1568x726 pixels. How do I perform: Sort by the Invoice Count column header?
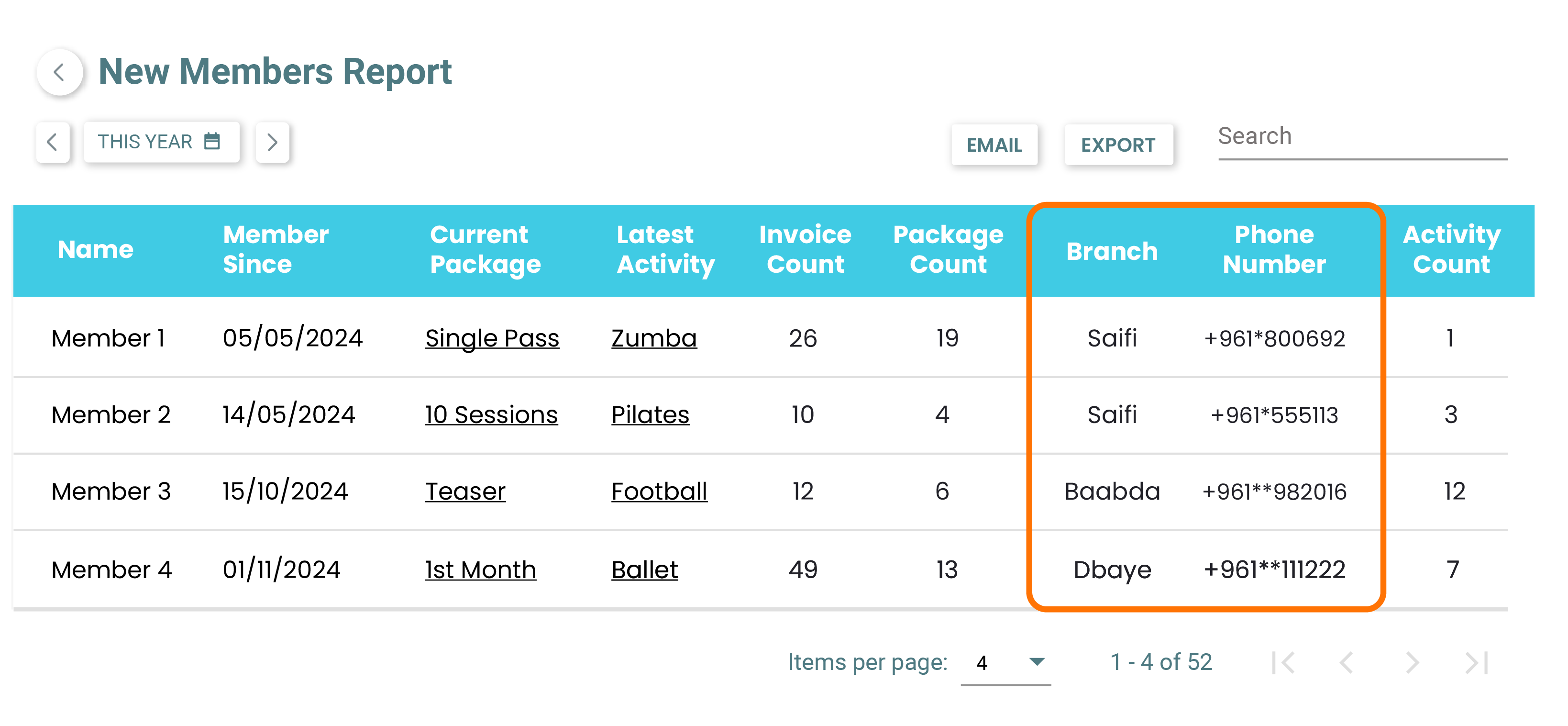805,250
